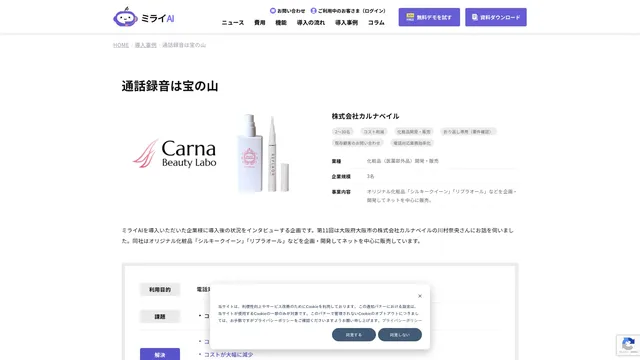This screenshot has width=640, height=360.
Task: Open the コラム menu item
Action: [x=376, y=23]
